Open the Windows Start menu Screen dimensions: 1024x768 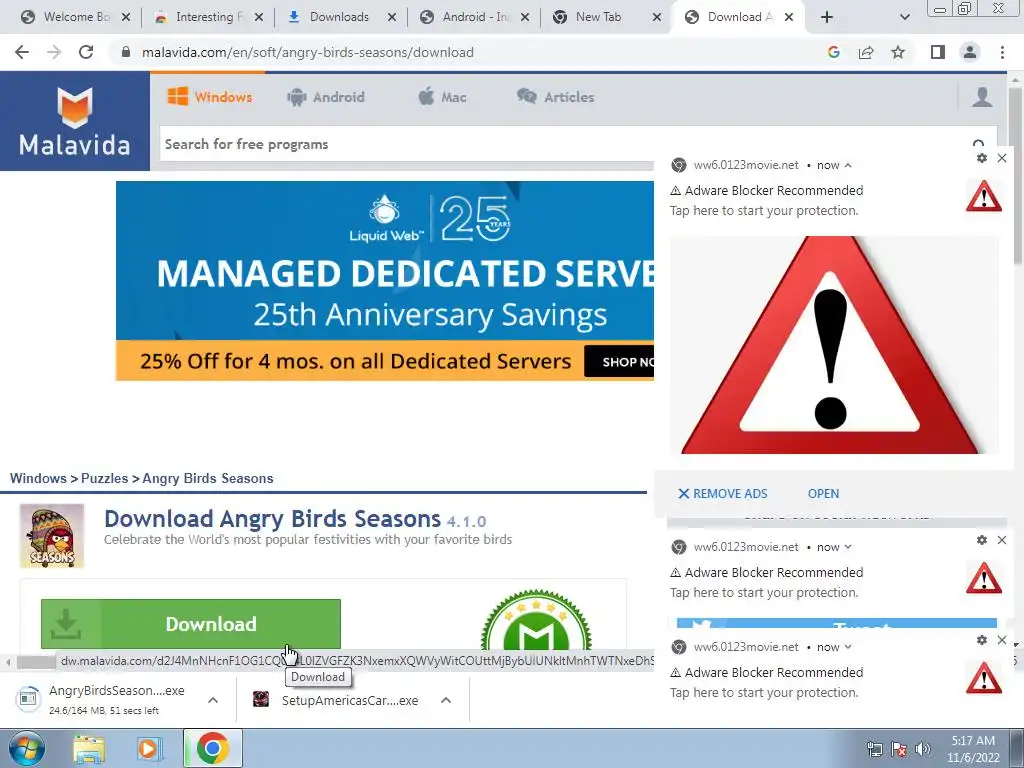[x=25, y=748]
